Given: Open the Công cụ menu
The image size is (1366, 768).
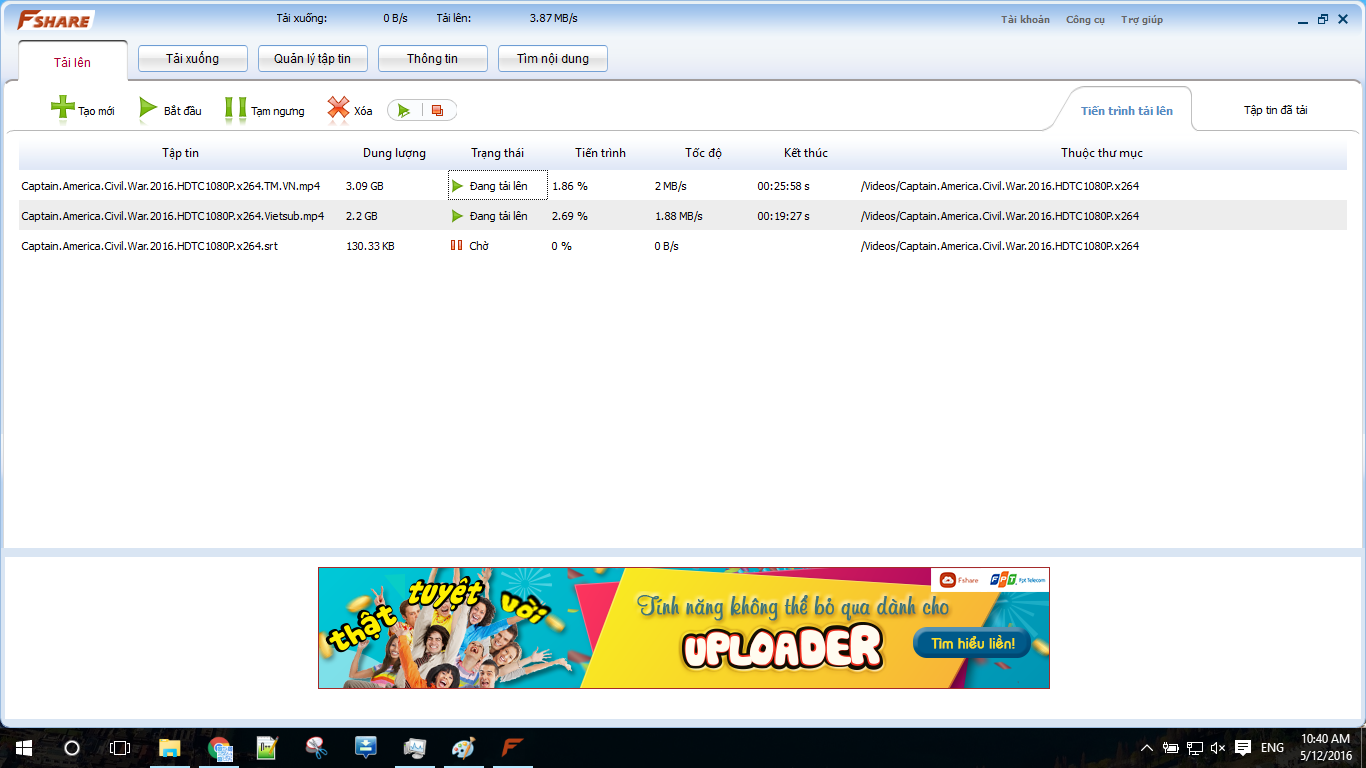Looking at the screenshot, I should pyautogui.click(x=1085, y=19).
